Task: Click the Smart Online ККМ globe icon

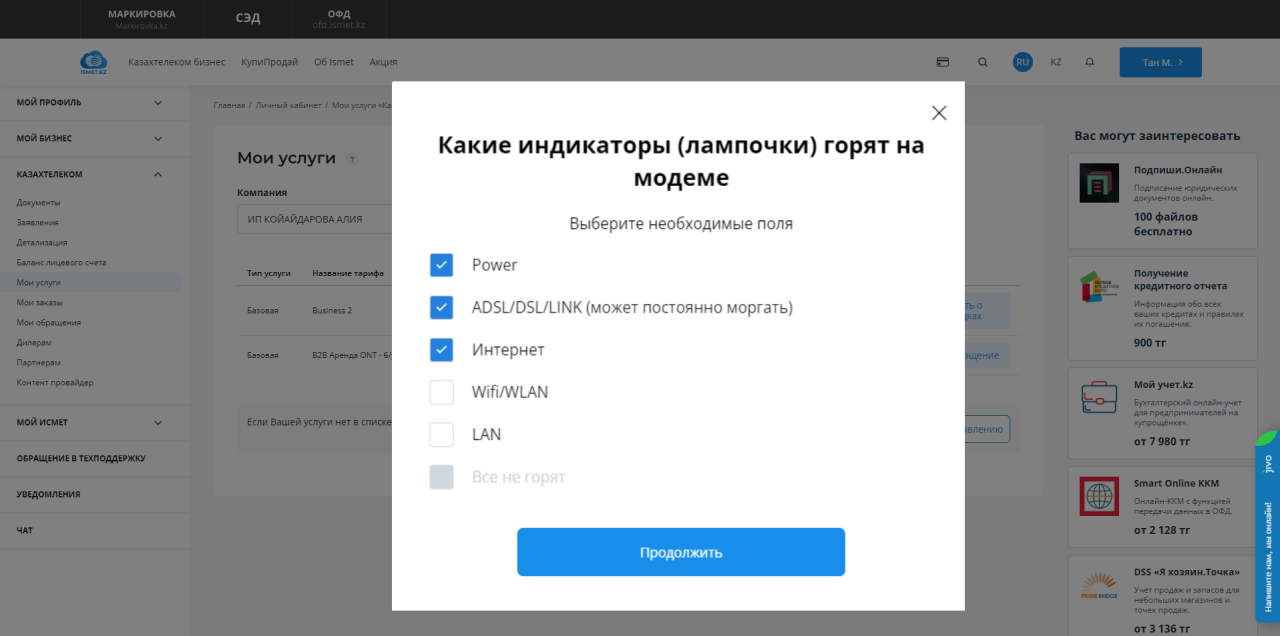Action: point(1099,496)
